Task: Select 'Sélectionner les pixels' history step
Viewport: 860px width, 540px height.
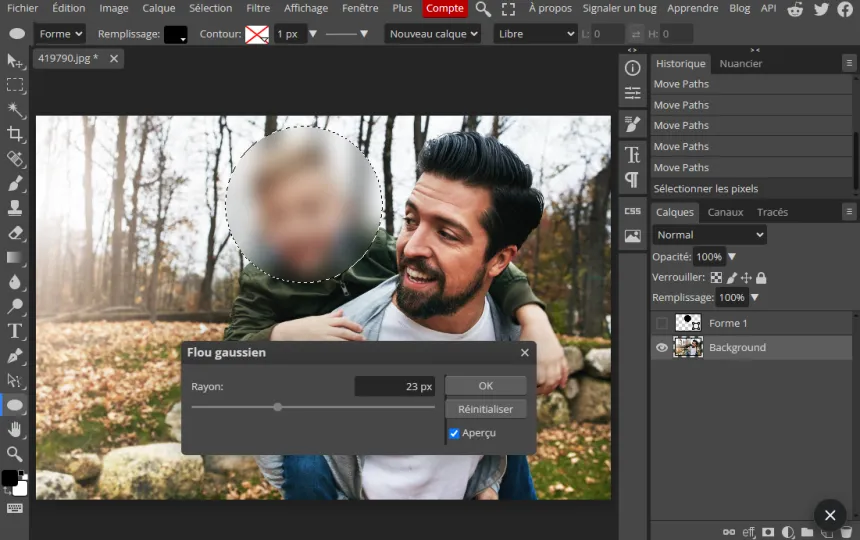Action: 751,189
